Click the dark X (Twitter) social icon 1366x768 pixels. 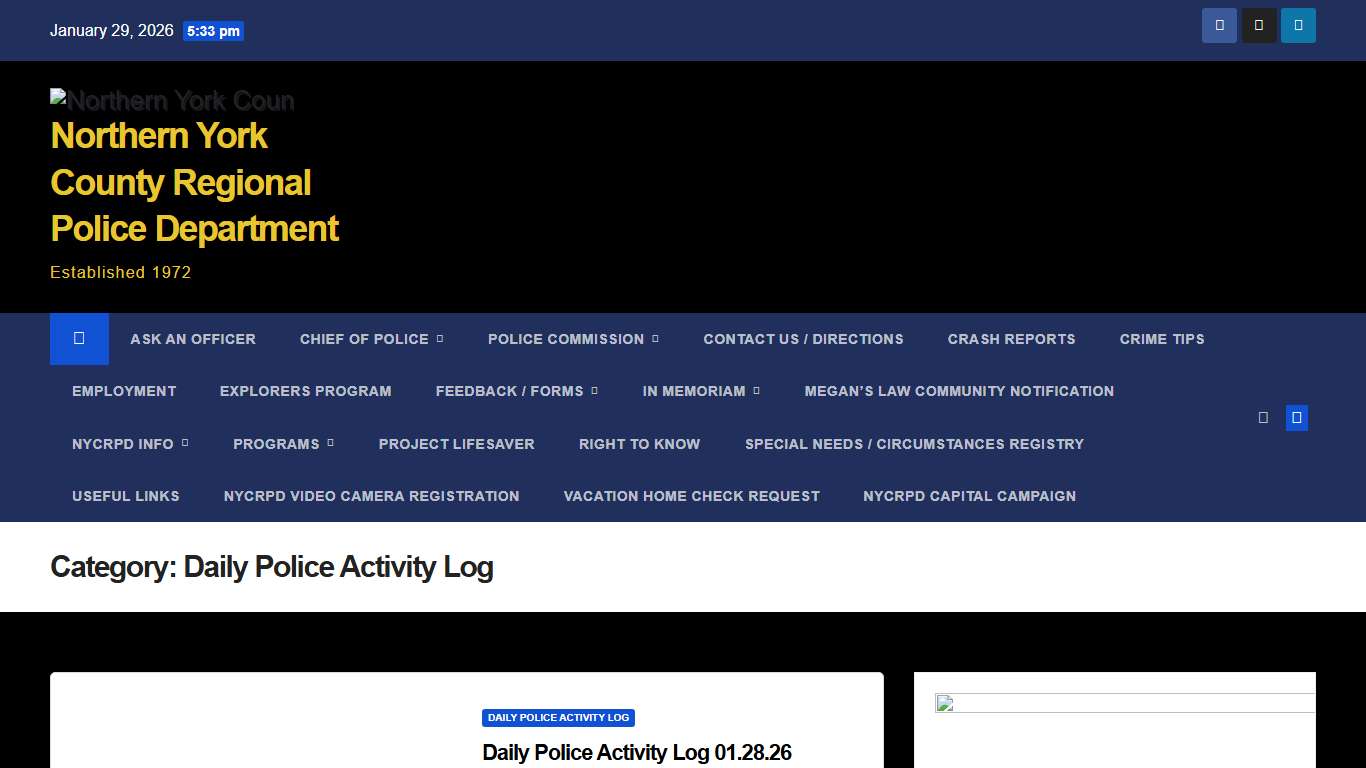coord(1258,25)
